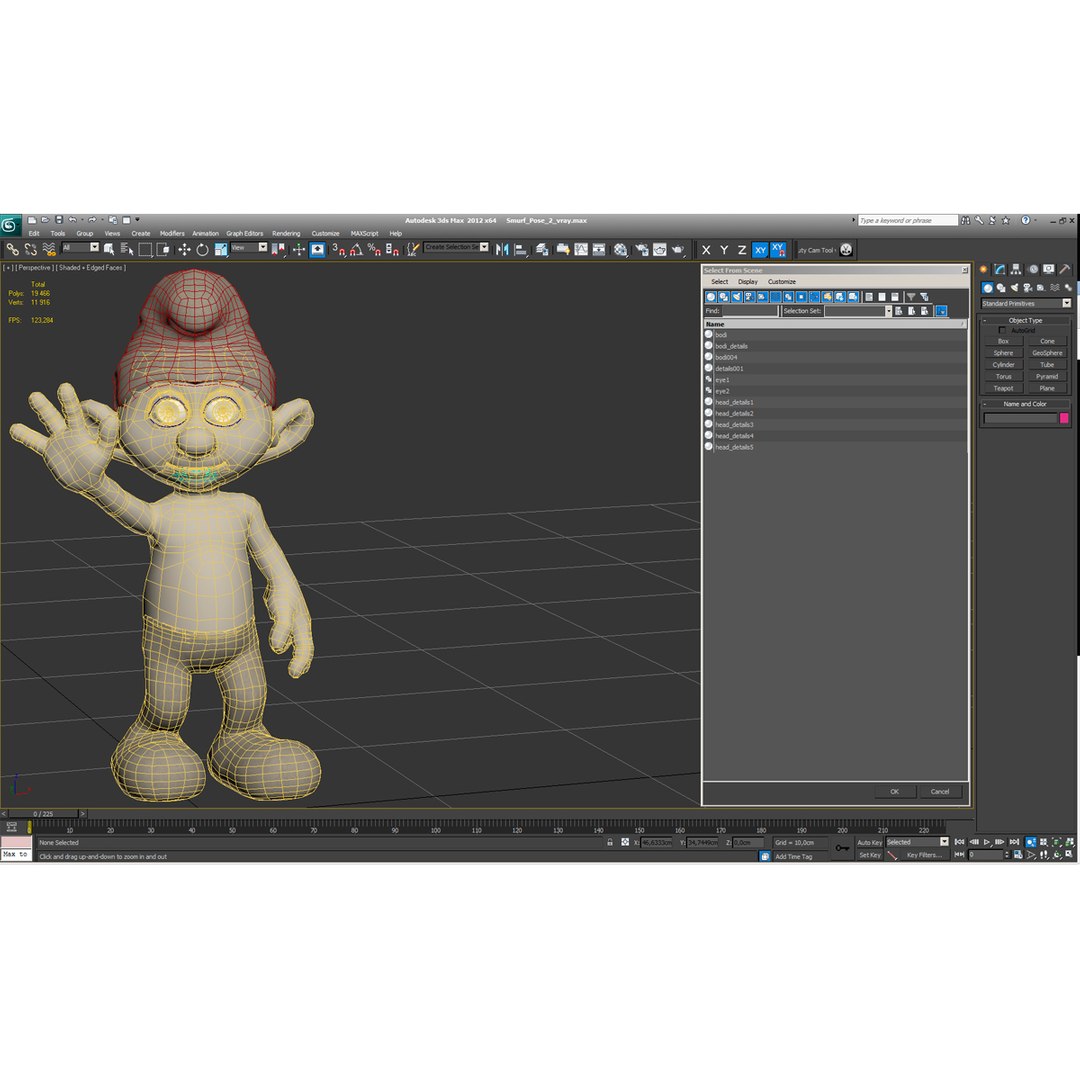Open the quick access toolbar dropdown arrow
Viewport: 1080px width, 1080px height.
[x=138, y=220]
